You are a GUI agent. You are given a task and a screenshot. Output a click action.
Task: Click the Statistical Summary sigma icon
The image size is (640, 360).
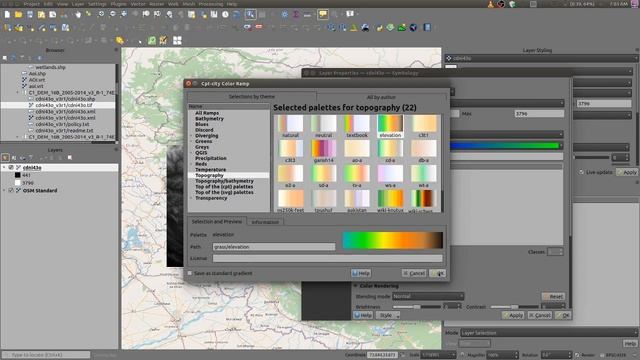coord(296,15)
